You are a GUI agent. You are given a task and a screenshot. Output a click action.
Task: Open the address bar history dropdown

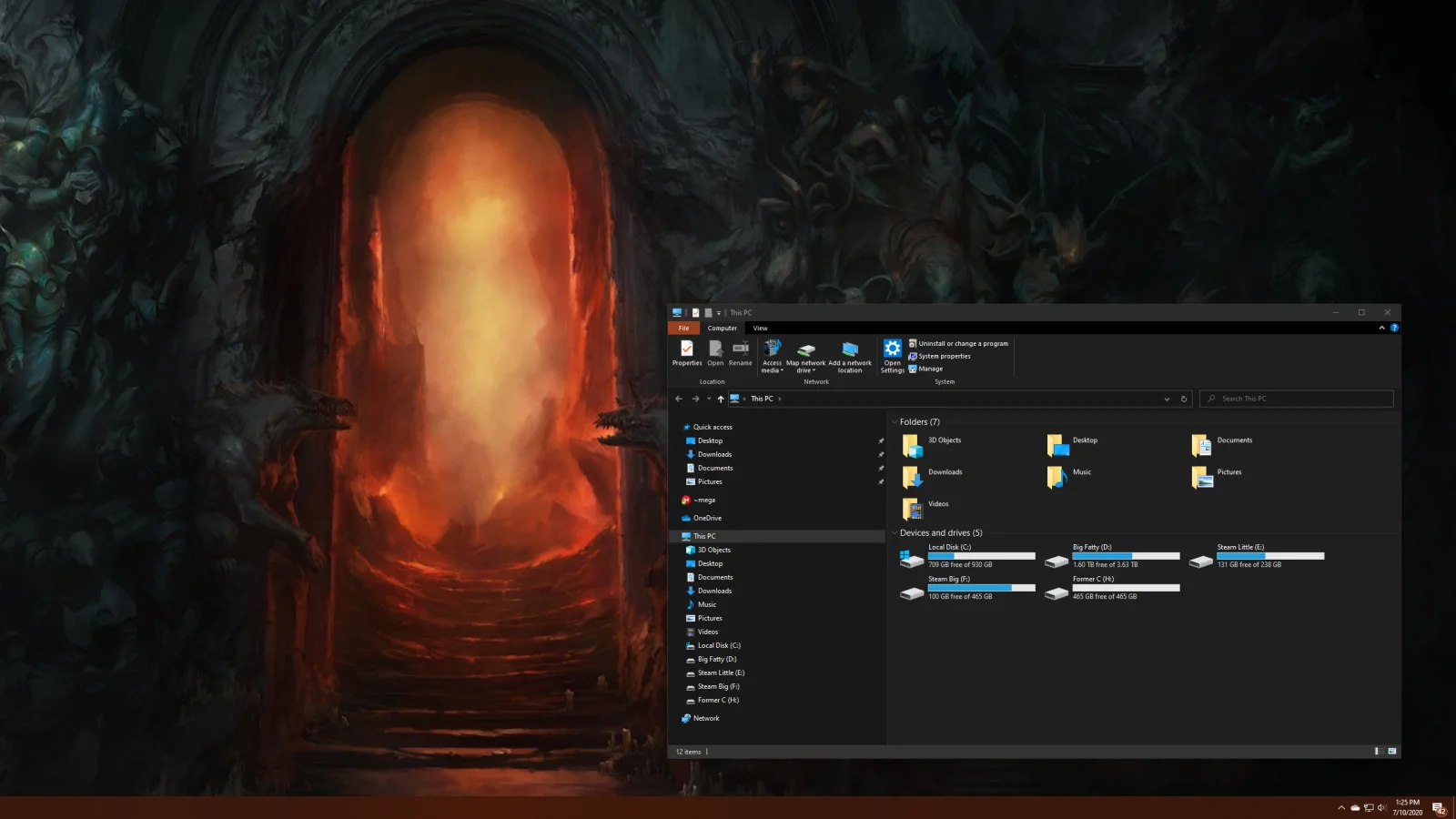click(1167, 399)
